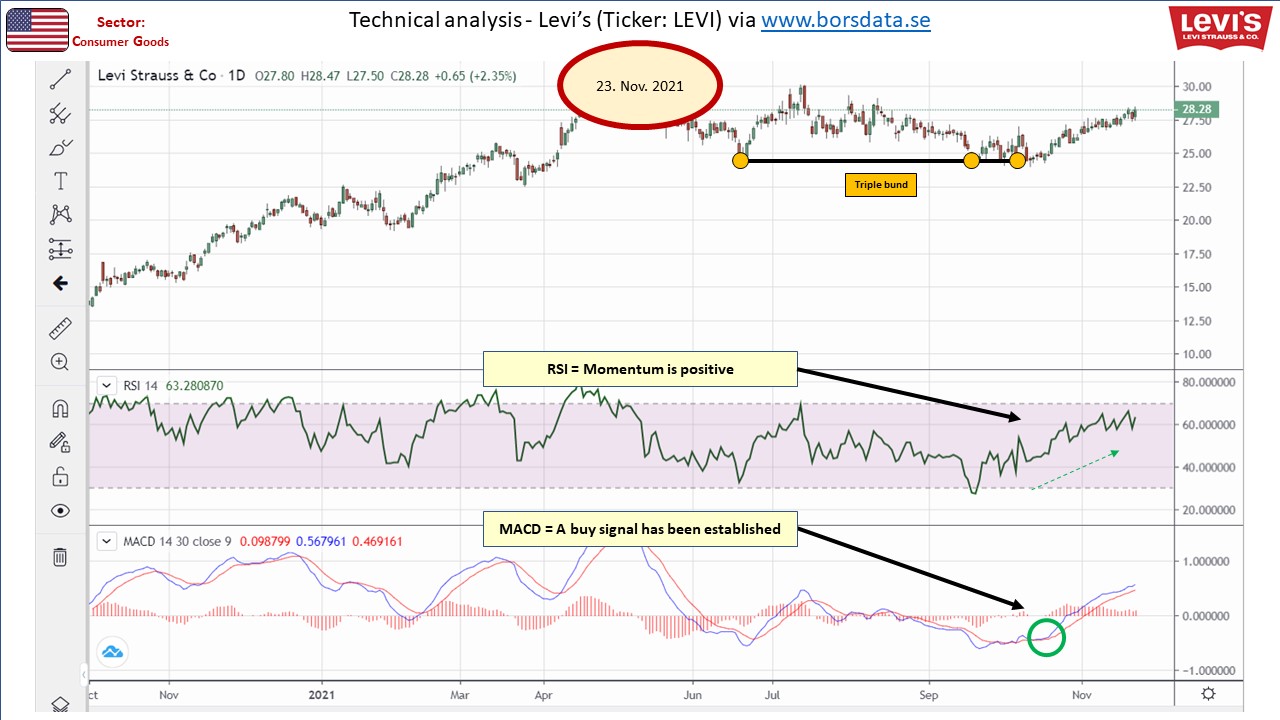Collapse the RSI 14 indicator pane
Image resolution: width=1280 pixels, height=720 pixels.
pos(105,384)
